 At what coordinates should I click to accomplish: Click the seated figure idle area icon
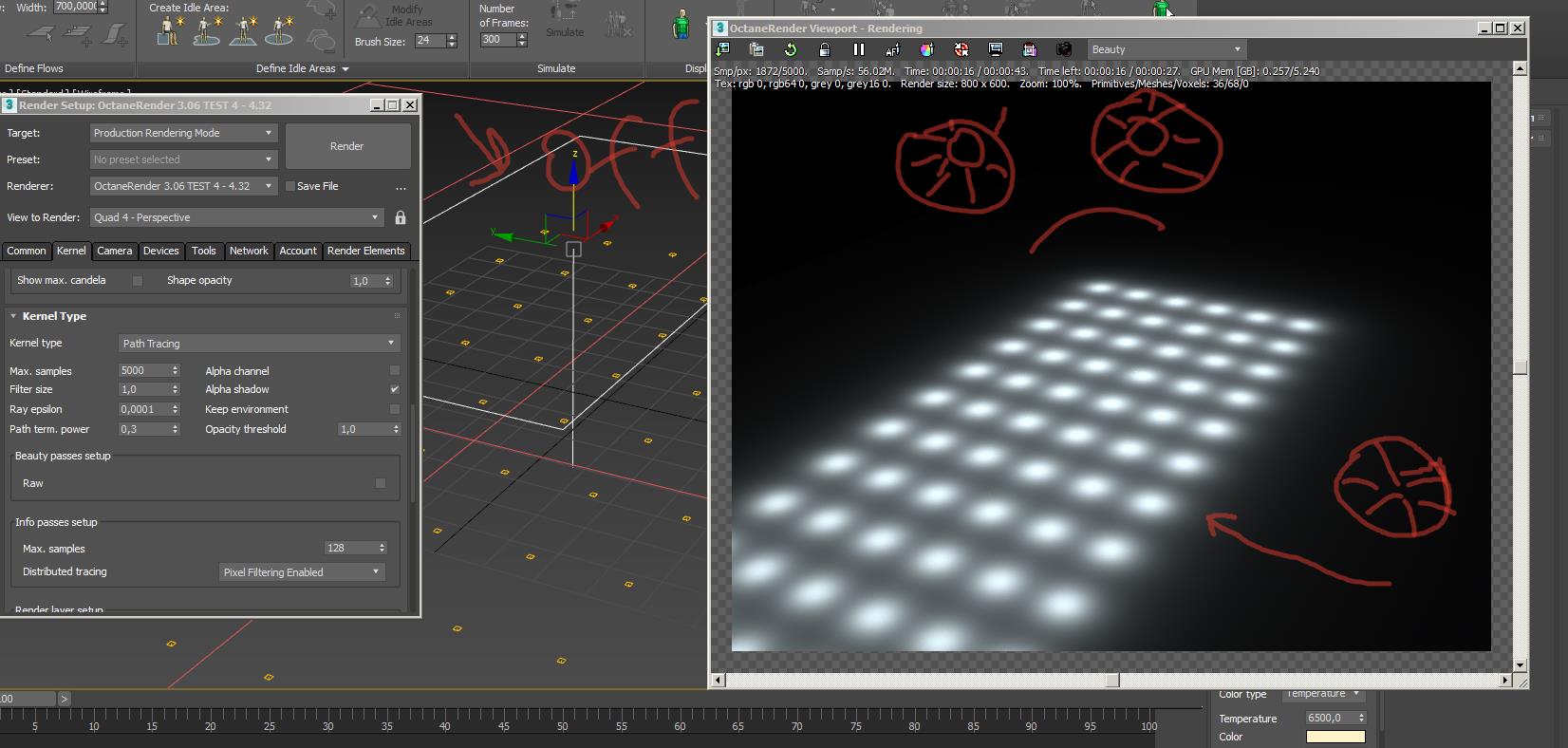[169, 31]
